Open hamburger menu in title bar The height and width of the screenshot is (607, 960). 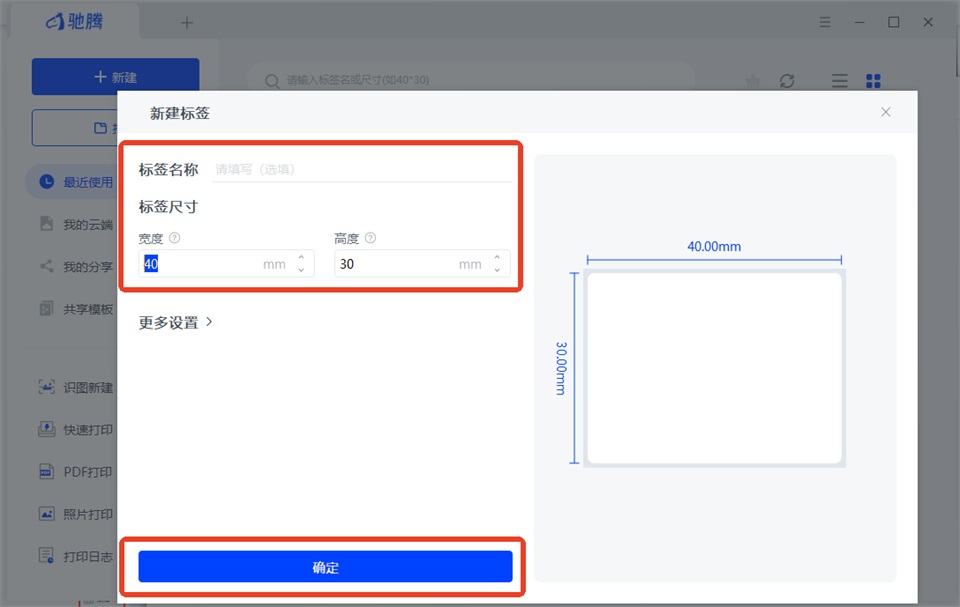pos(825,22)
